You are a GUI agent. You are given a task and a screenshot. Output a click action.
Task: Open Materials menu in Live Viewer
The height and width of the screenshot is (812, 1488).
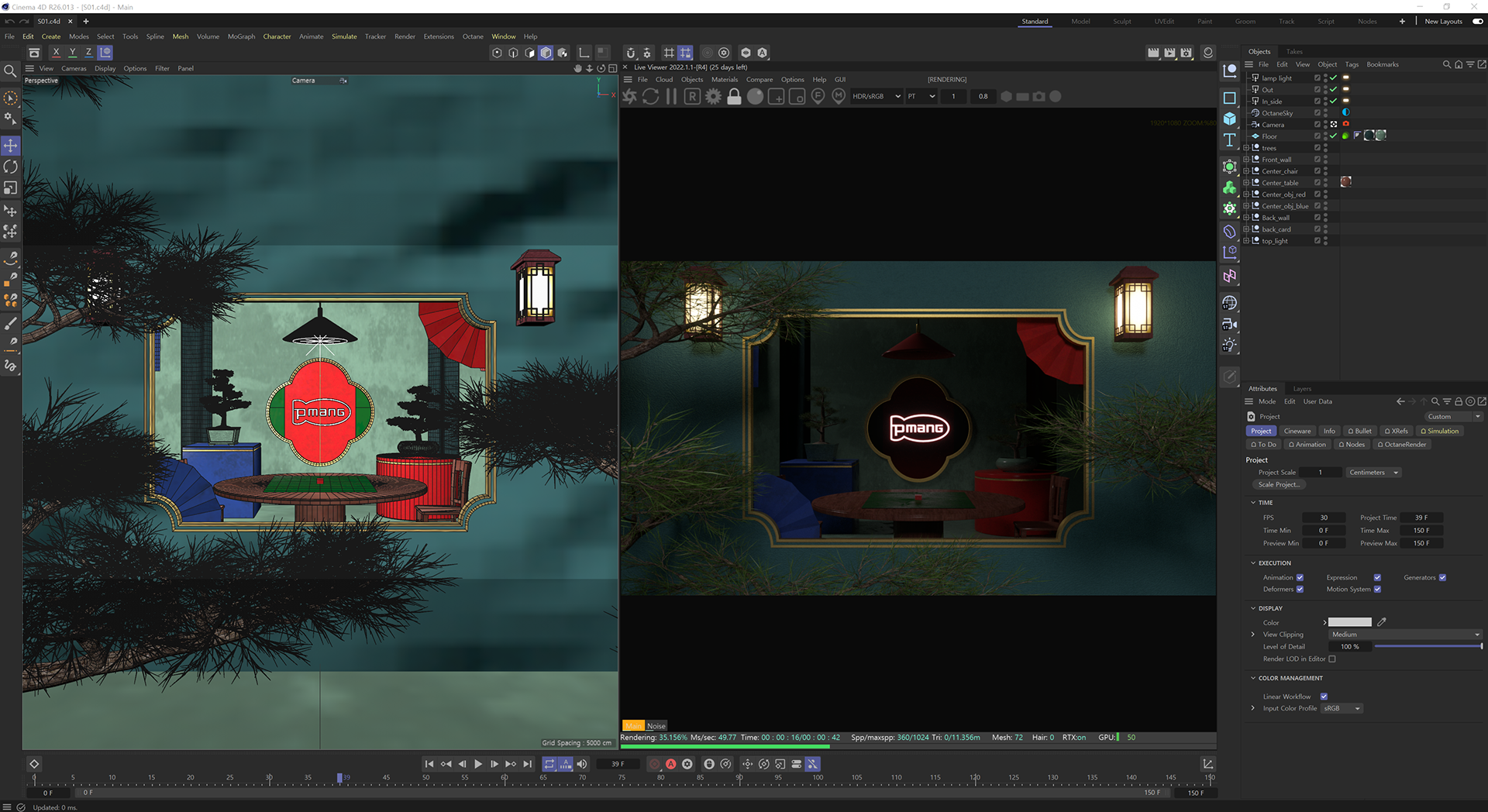tap(725, 80)
